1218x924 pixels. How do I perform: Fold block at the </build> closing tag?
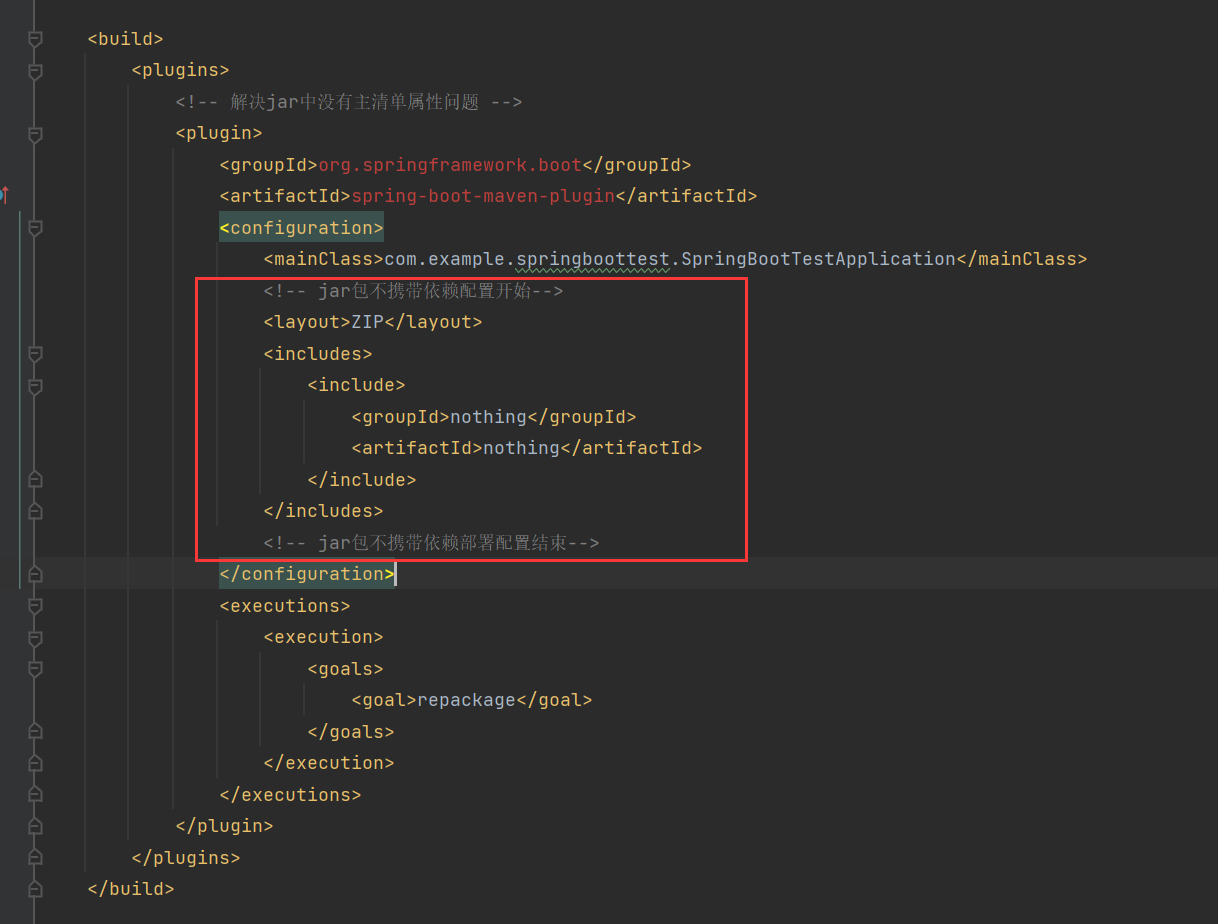pos(35,889)
